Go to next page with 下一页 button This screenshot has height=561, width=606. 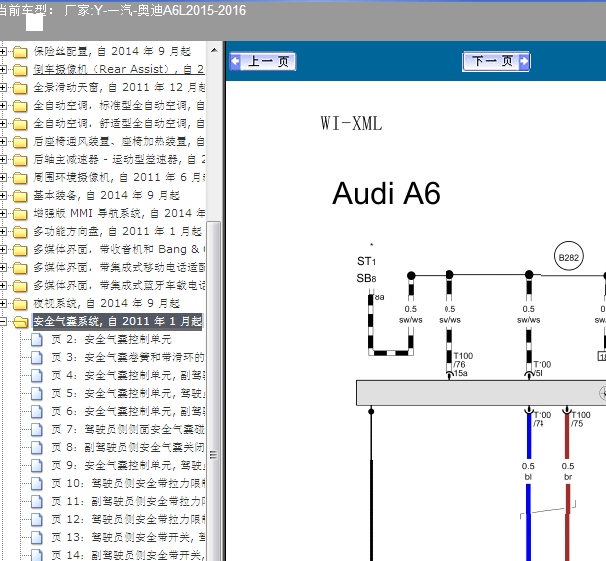point(496,61)
